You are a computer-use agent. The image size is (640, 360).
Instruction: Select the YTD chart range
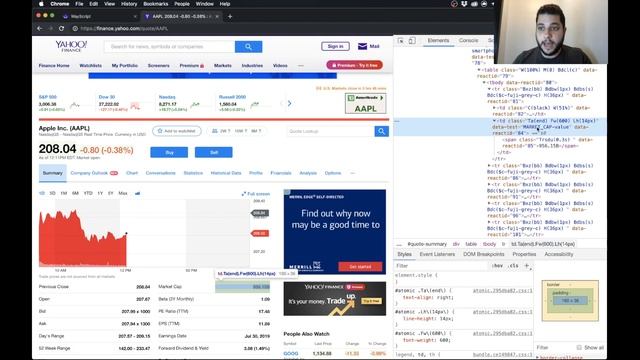(x=88, y=193)
